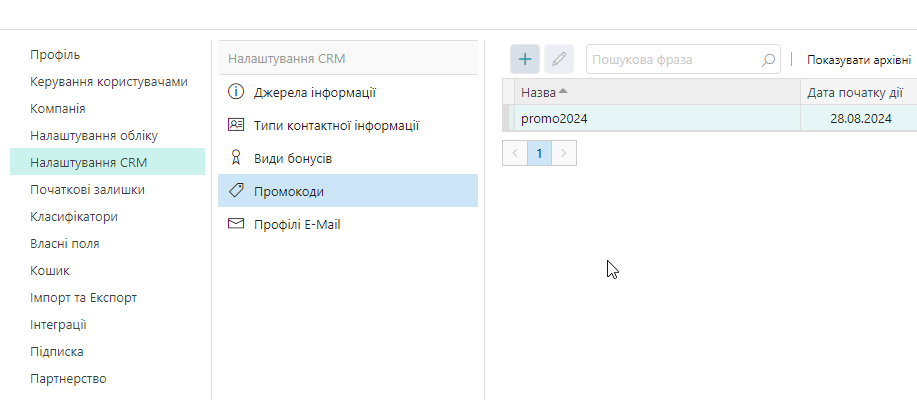The width and height of the screenshot is (917, 400).
Task: Click Показувати архівні link
Action: [858, 60]
